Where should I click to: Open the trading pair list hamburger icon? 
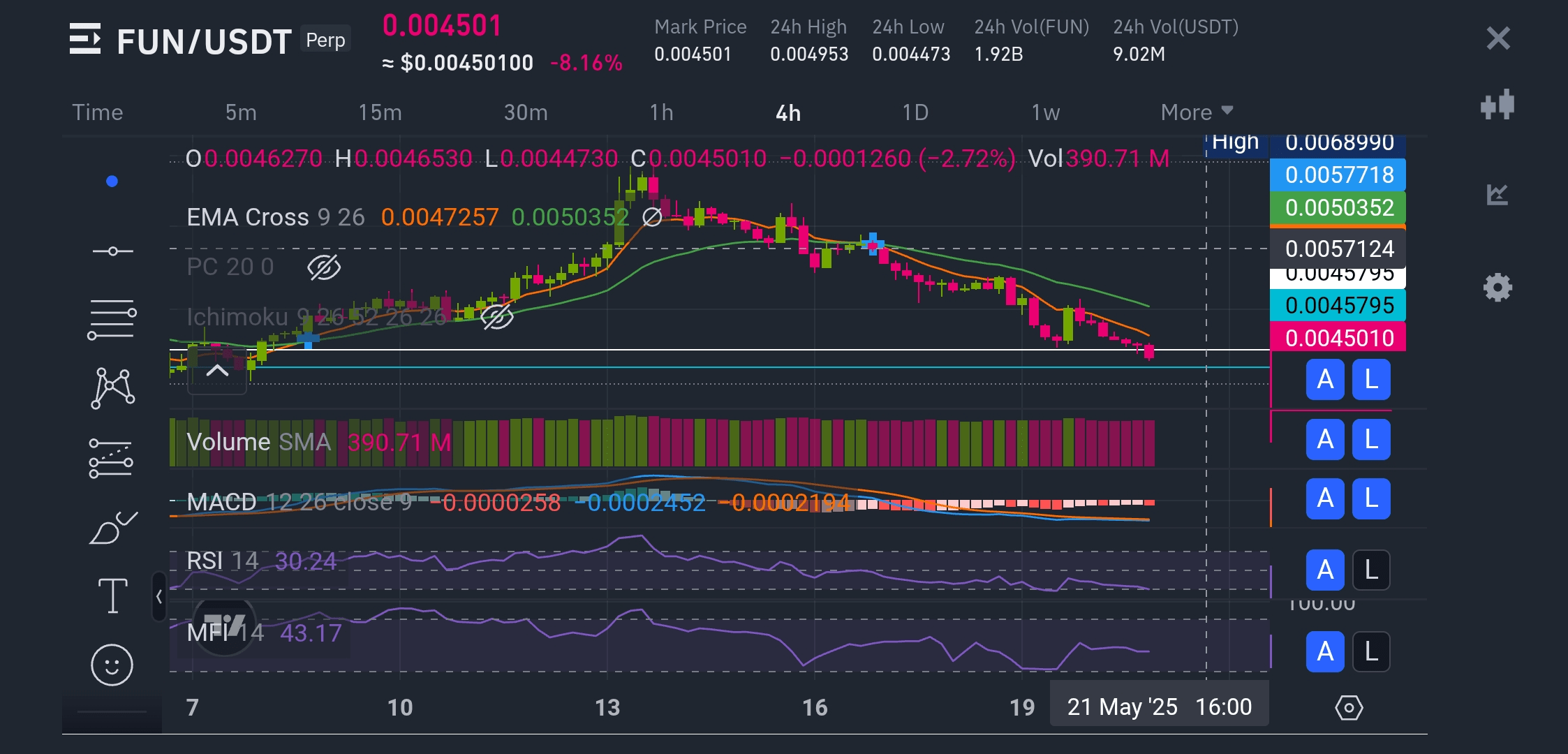pyautogui.click(x=85, y=39)
